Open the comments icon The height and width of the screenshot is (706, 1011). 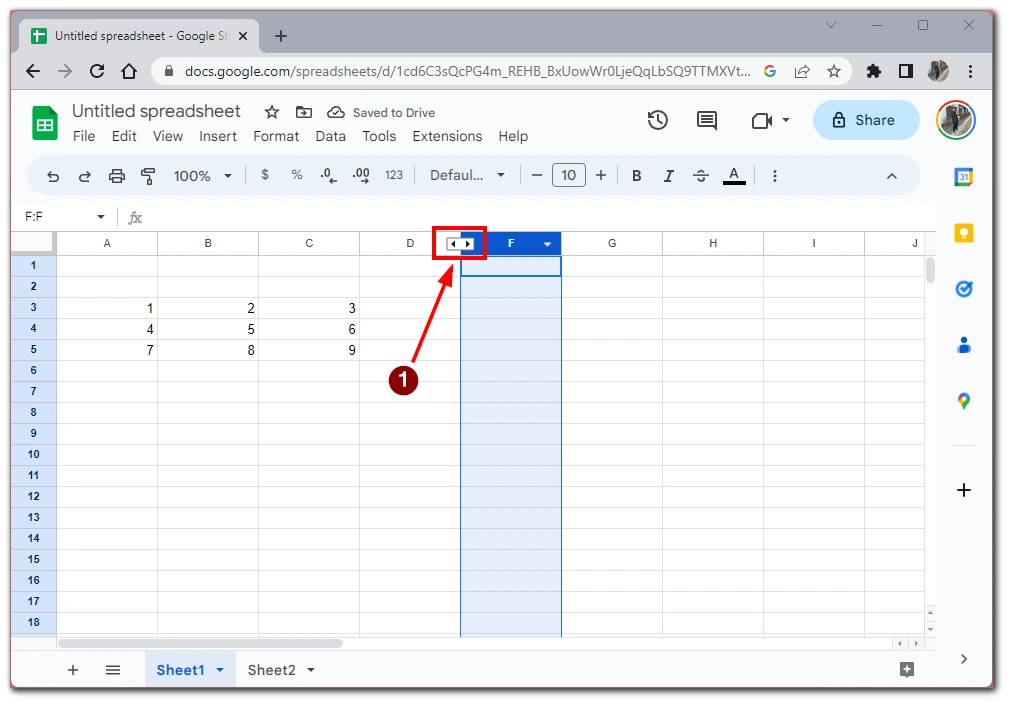pyautogui.click(x=707, y=120)
